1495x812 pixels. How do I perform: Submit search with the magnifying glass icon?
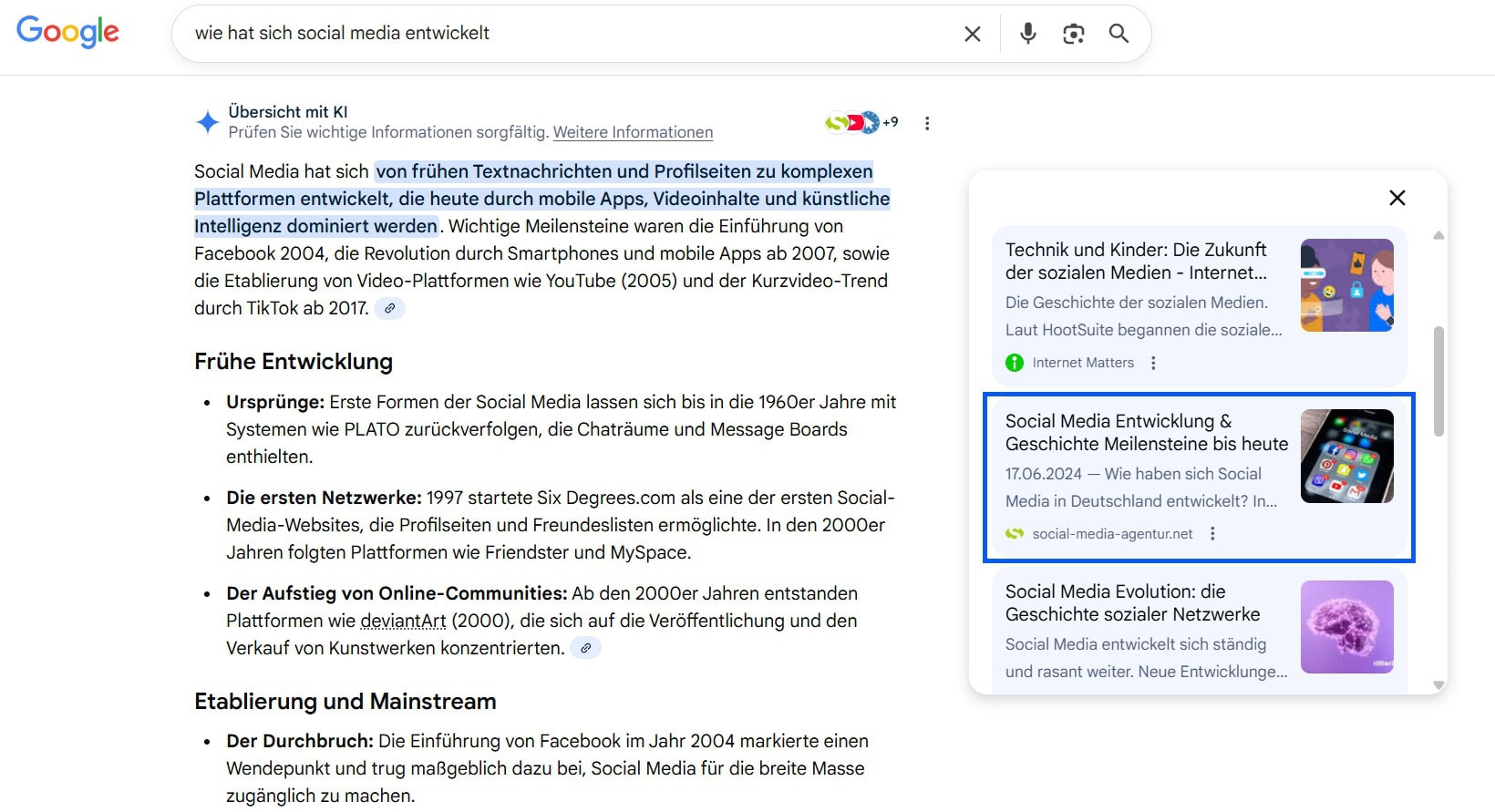coord(1119,34)
